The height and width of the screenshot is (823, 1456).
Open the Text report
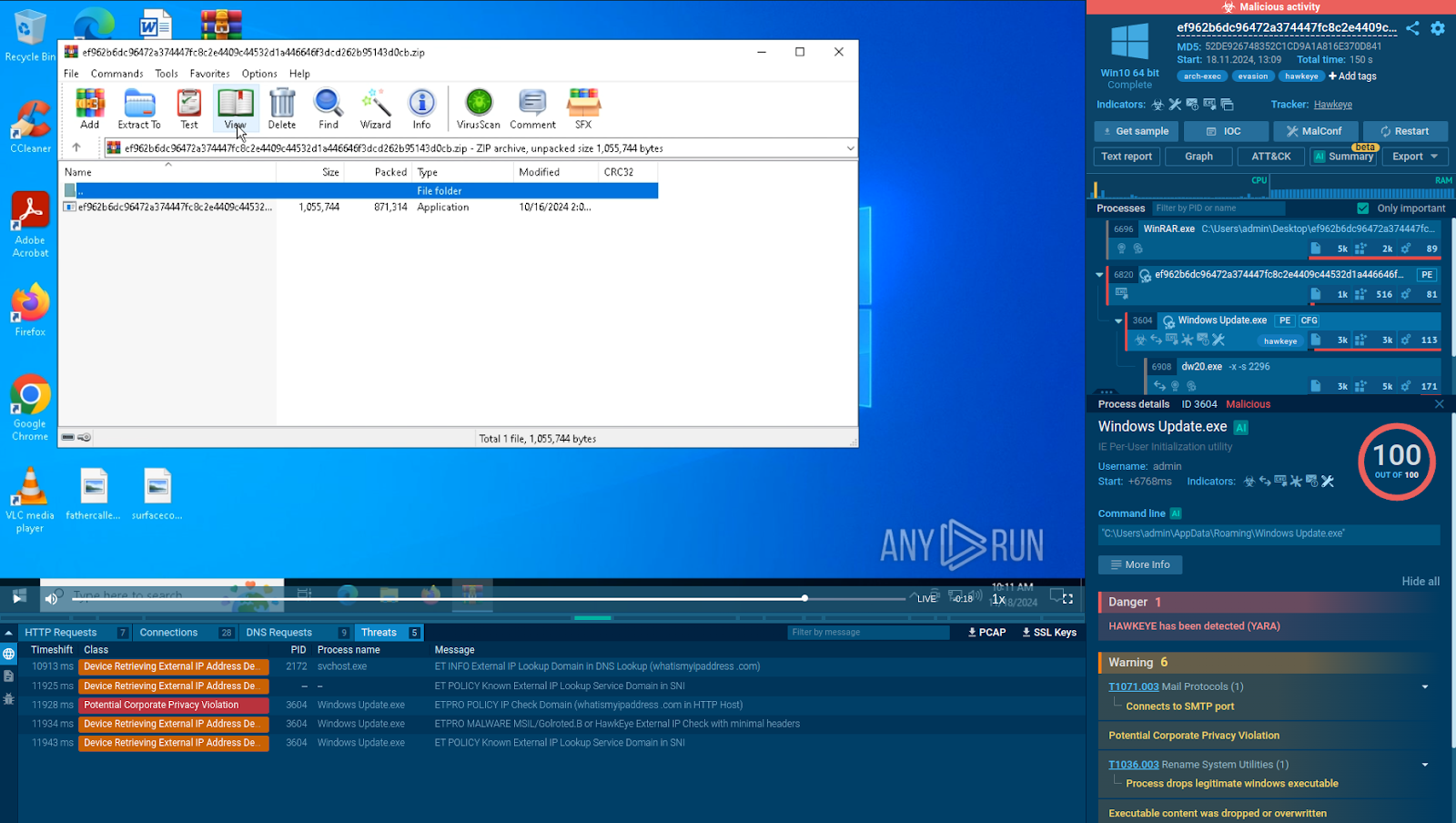point(1127,157)
